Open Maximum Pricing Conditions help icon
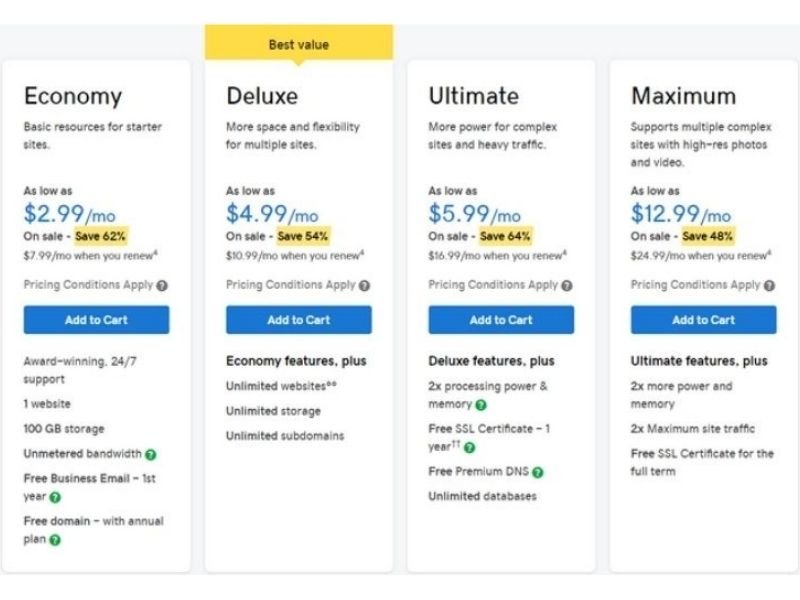 point(769,286)
